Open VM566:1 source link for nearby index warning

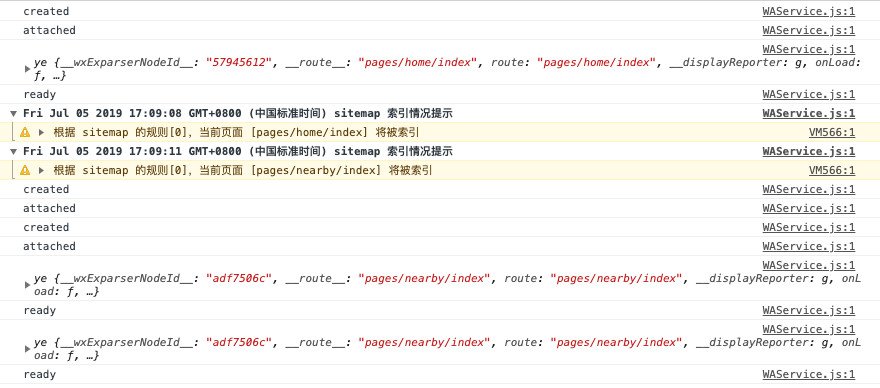click(832, 170)
